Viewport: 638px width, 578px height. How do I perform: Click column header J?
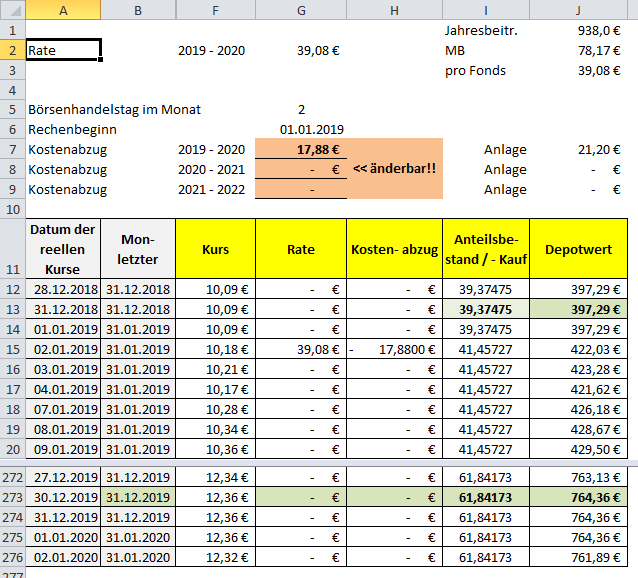pyautogui.click(x=578, y=10)
